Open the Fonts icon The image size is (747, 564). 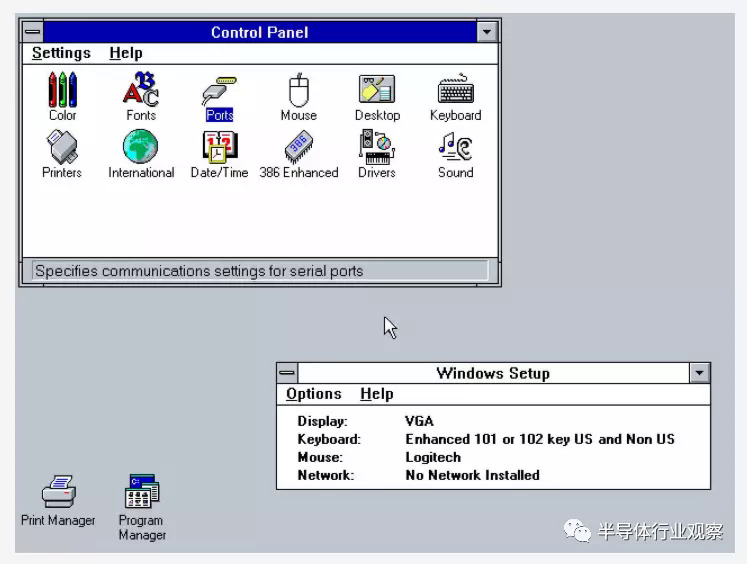click(x=141, y=91)
